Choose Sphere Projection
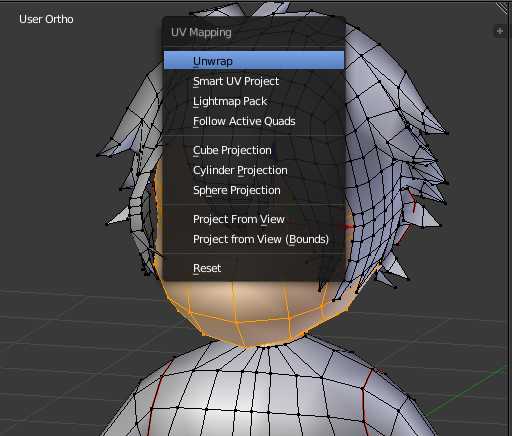 254,190
